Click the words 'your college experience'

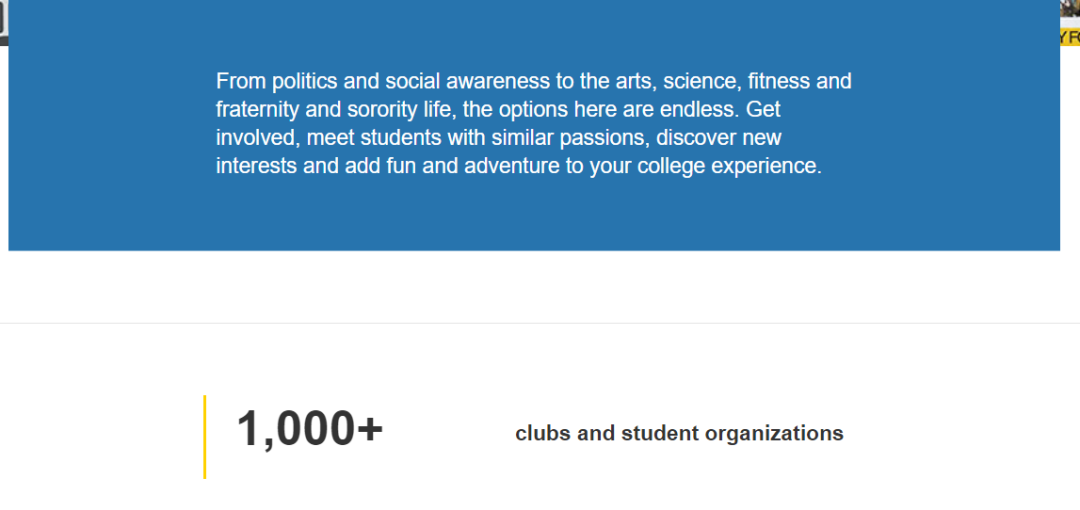[x=705, y=166]
